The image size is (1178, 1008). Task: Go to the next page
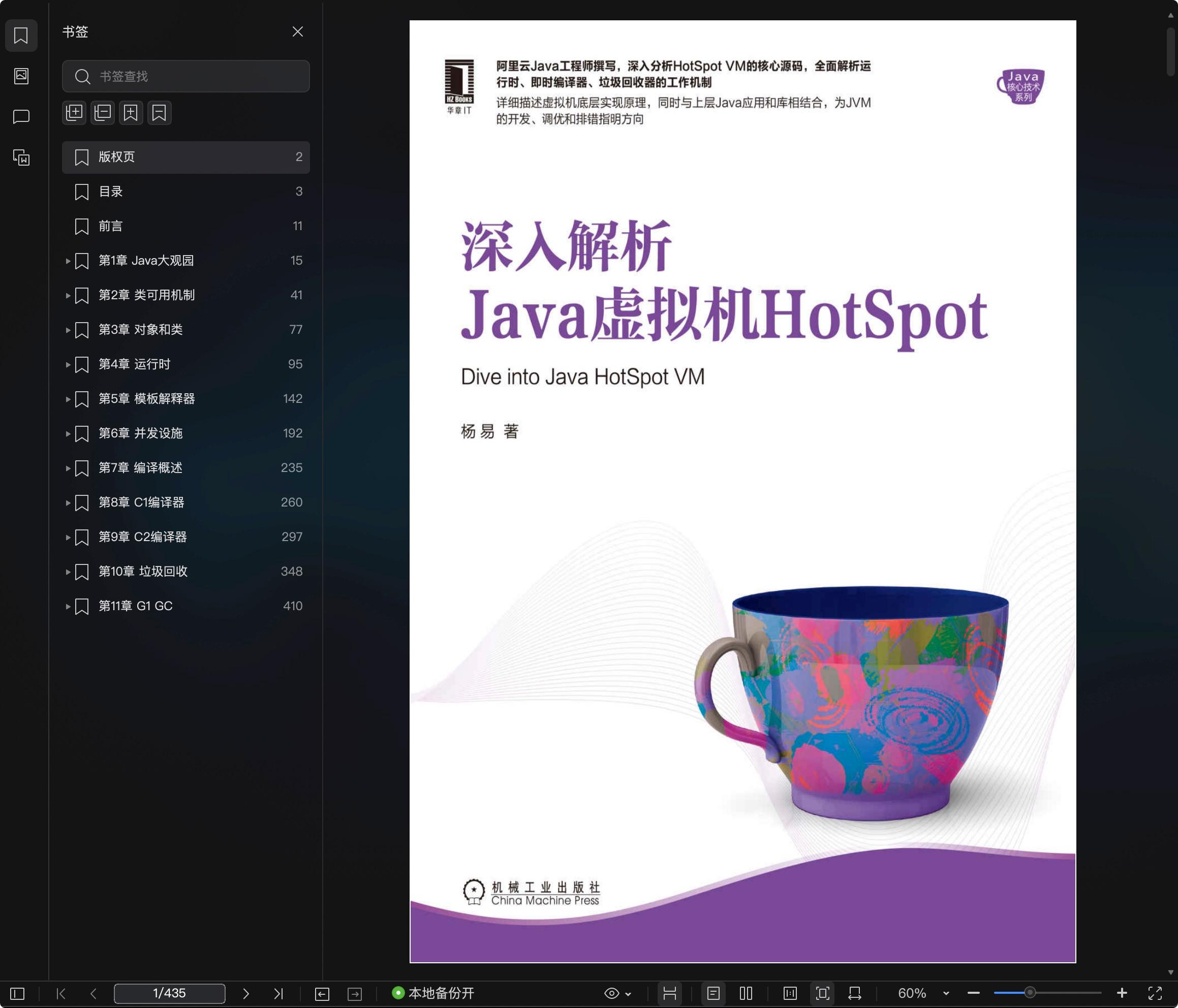(245, 993)
